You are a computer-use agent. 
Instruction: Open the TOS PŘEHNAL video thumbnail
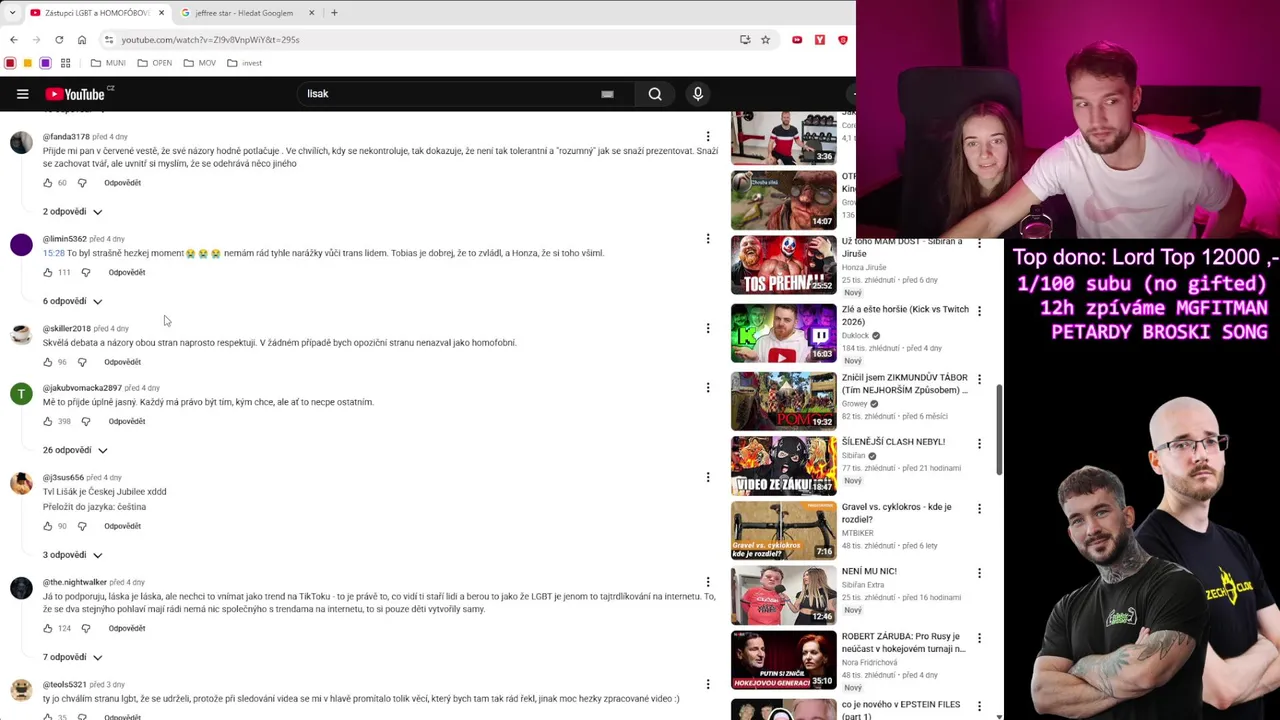click(x=783, y=264)
